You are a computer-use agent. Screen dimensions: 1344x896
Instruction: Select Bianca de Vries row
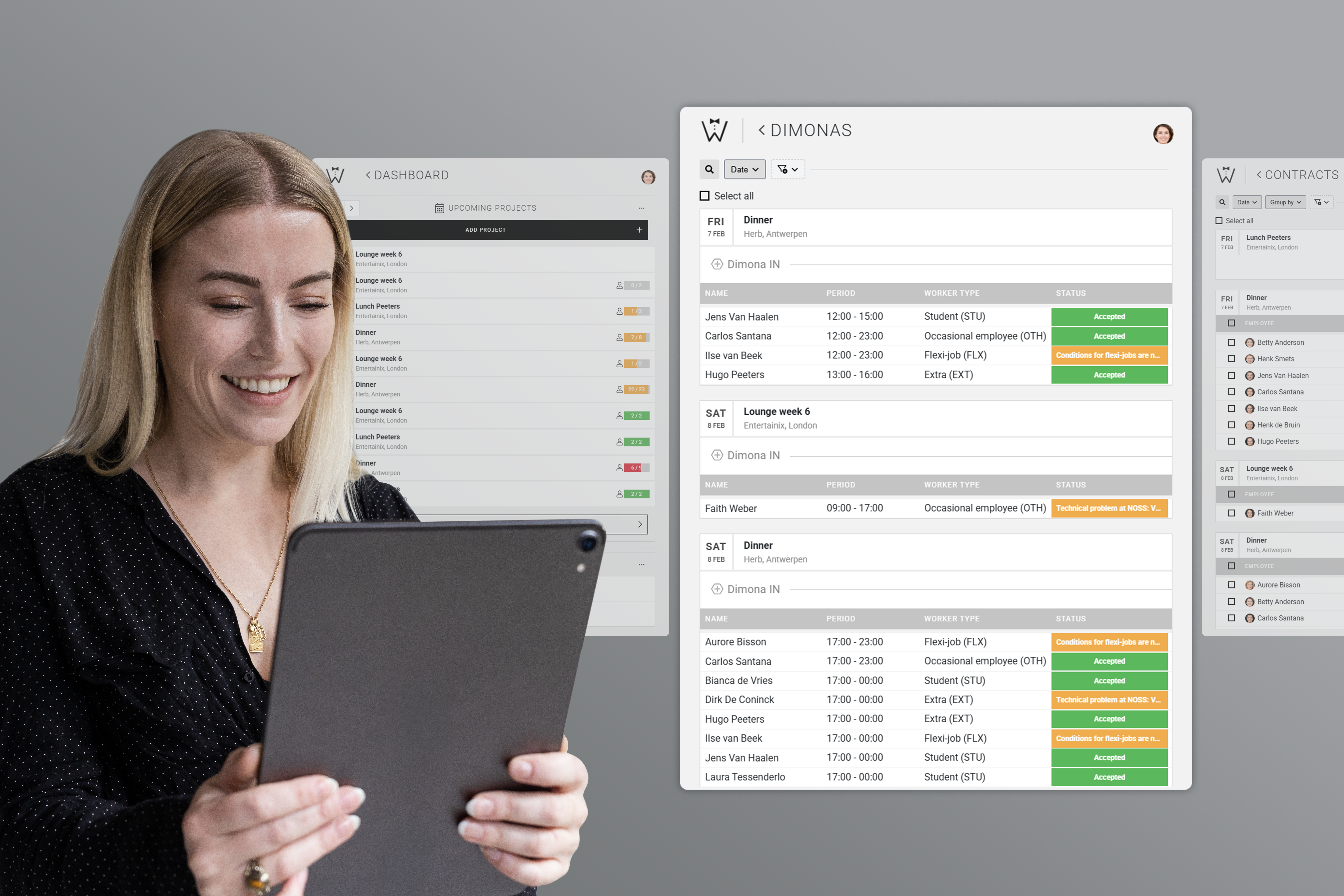(936, 681)
